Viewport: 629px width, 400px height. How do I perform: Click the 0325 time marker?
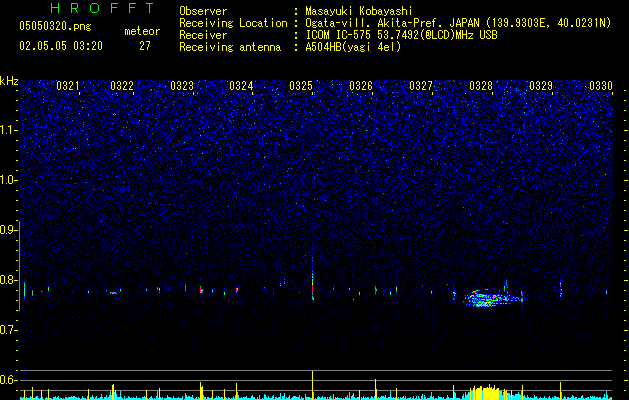301,86
